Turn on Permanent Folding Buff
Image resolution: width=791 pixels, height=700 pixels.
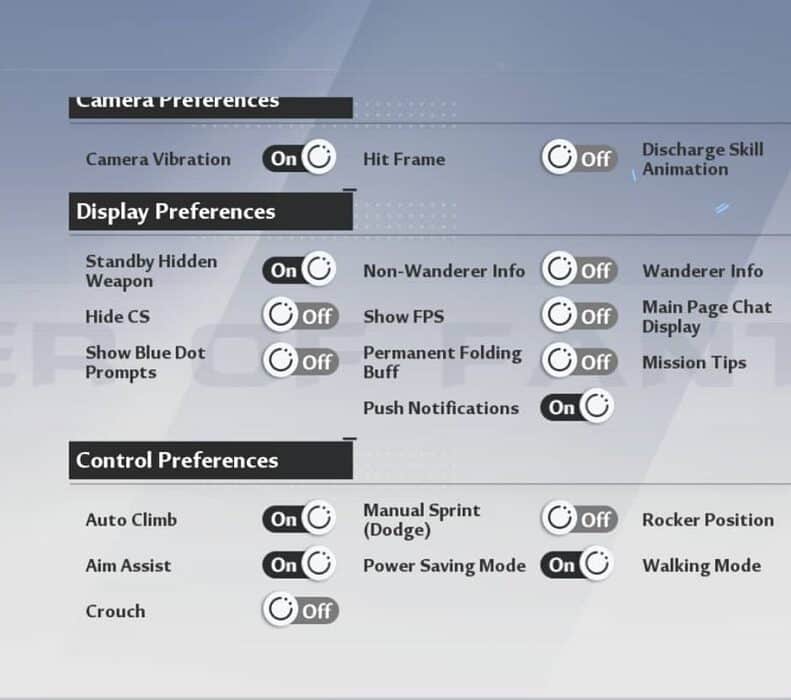(578, 362)
